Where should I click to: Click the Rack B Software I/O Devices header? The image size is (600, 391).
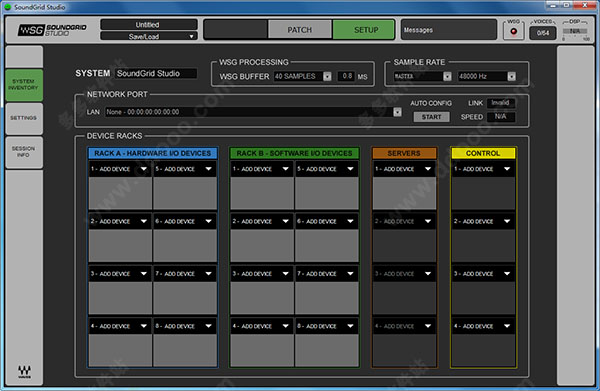[294, 153]
